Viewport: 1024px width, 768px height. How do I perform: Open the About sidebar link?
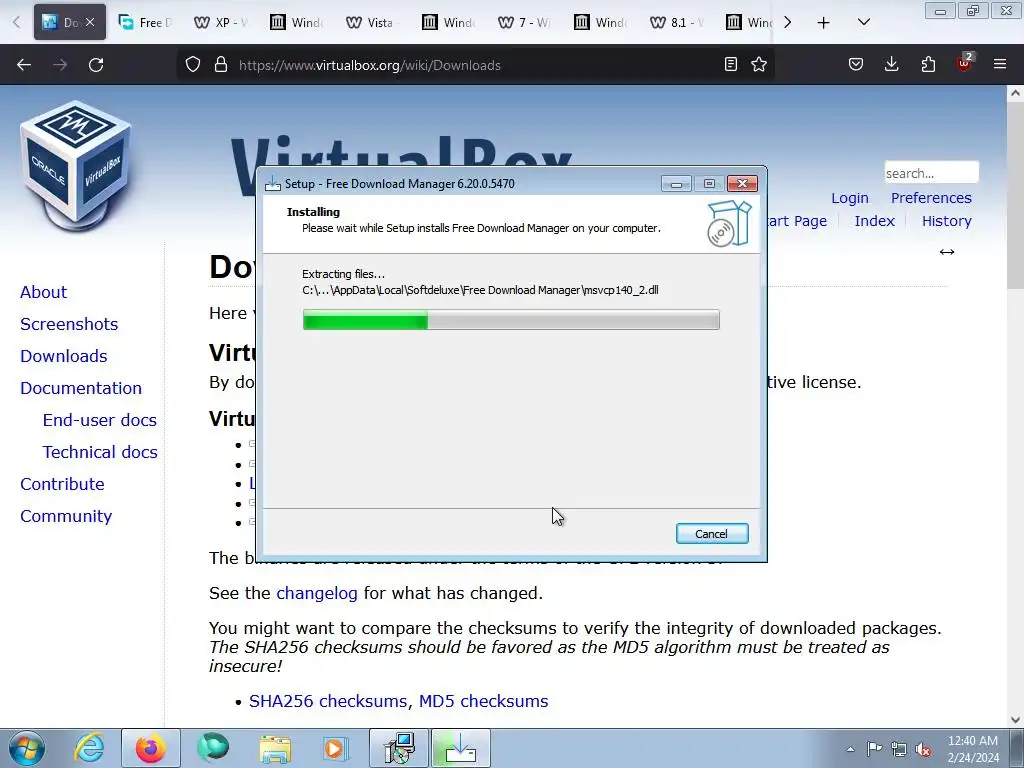[x=43, y=292]
